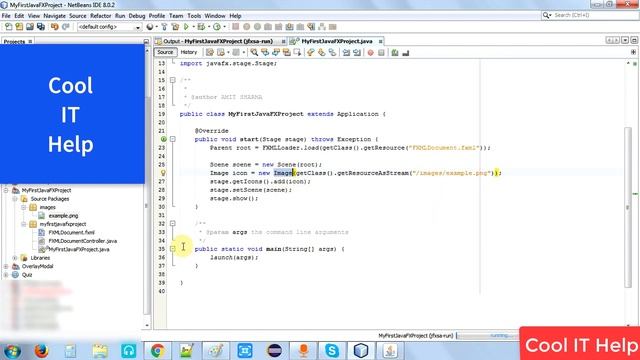Open the Refactor menu
The width and height of the screenshot is (640, 360).
[100, 16]
